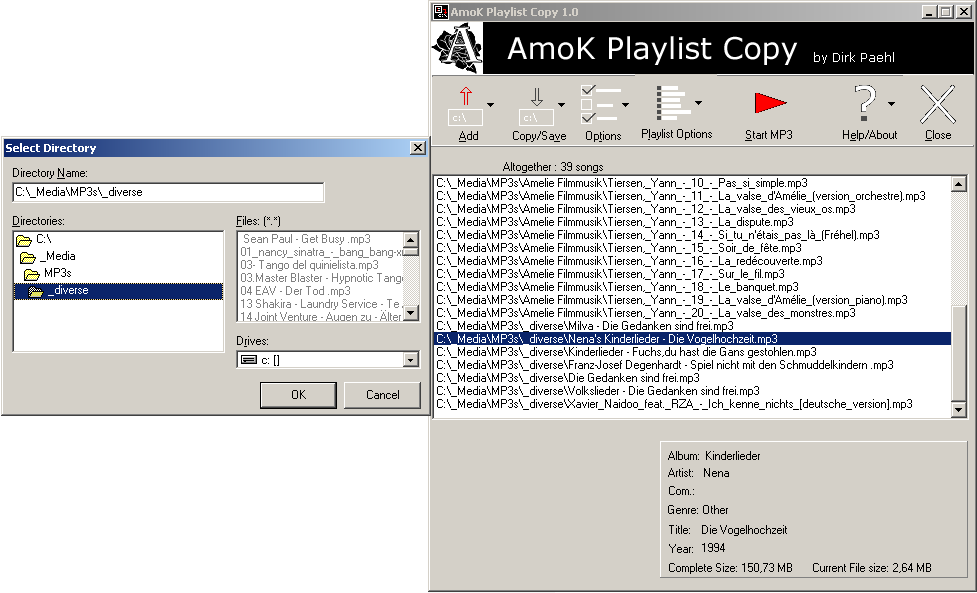Viewport: 977px width, 593px height.
Task: Click OK in Select Directory dialog
Action: [298, 395]
